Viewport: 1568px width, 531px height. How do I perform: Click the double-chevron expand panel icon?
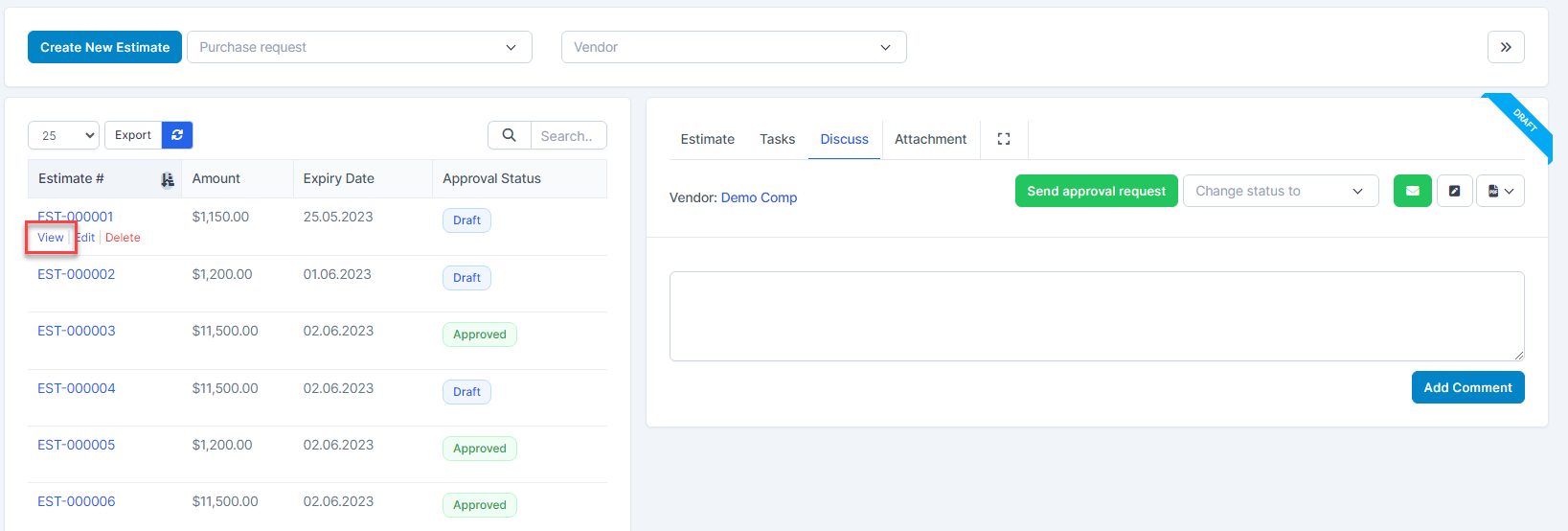(1506, 47)
